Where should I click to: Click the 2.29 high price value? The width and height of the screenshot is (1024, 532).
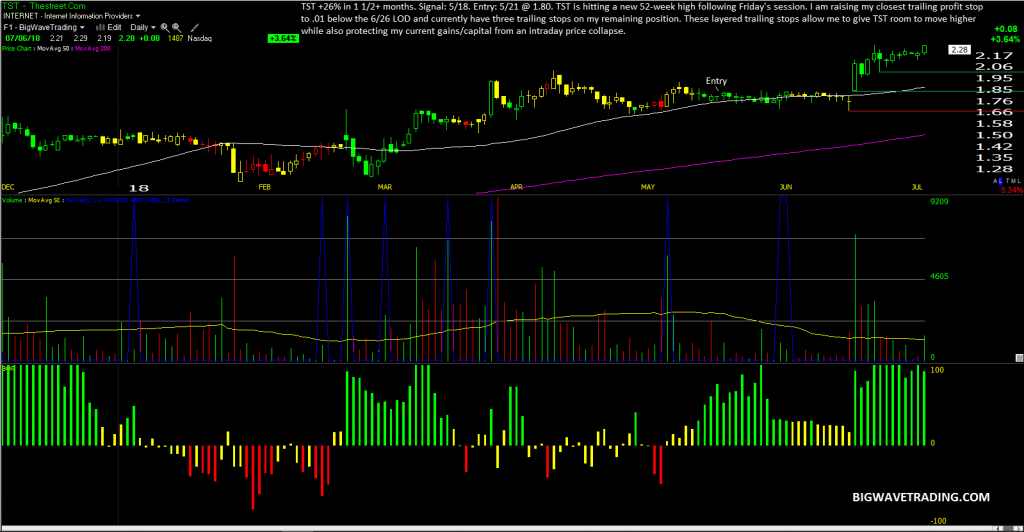pos(80,39)
